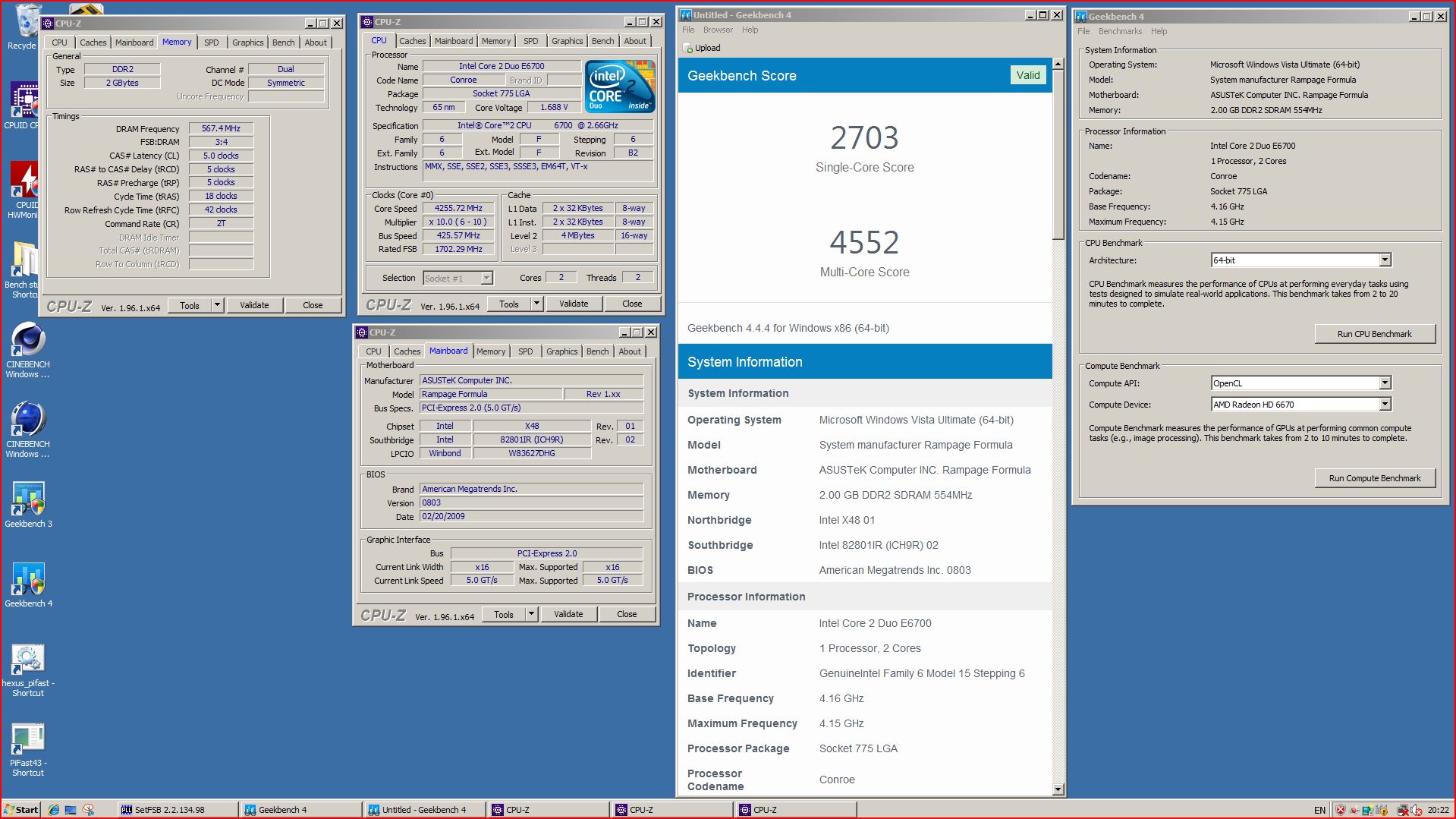The width and height of the screenshot is (1456, 819).
Task: Switch to SetFSB 2.2.134.98 in the taskbar
Action: (x=178, y=810)
